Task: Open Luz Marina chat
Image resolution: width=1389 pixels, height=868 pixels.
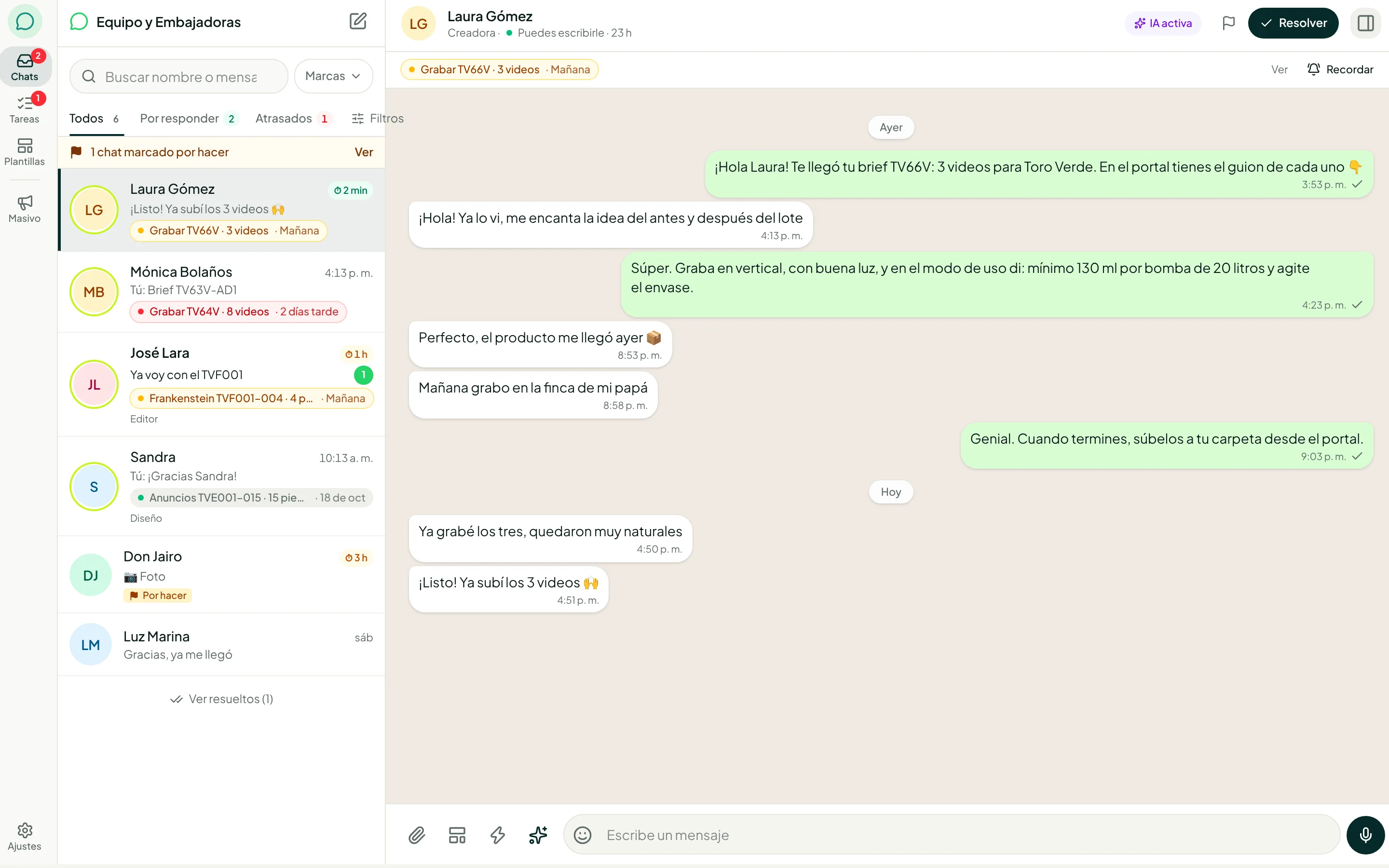Action: pos(221,644)
